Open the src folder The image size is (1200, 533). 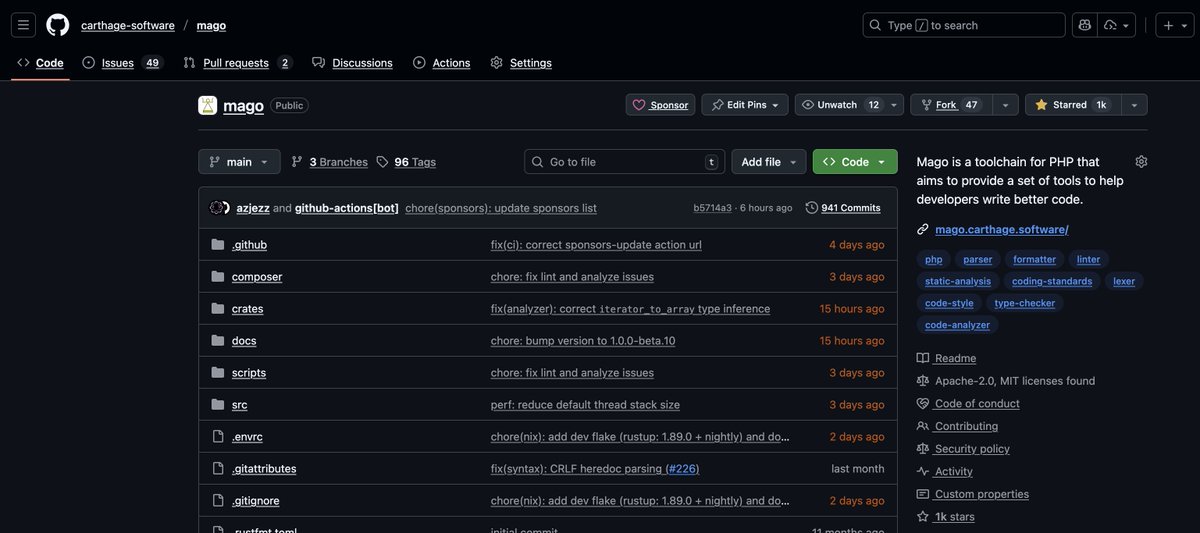(x=240, y=405)
